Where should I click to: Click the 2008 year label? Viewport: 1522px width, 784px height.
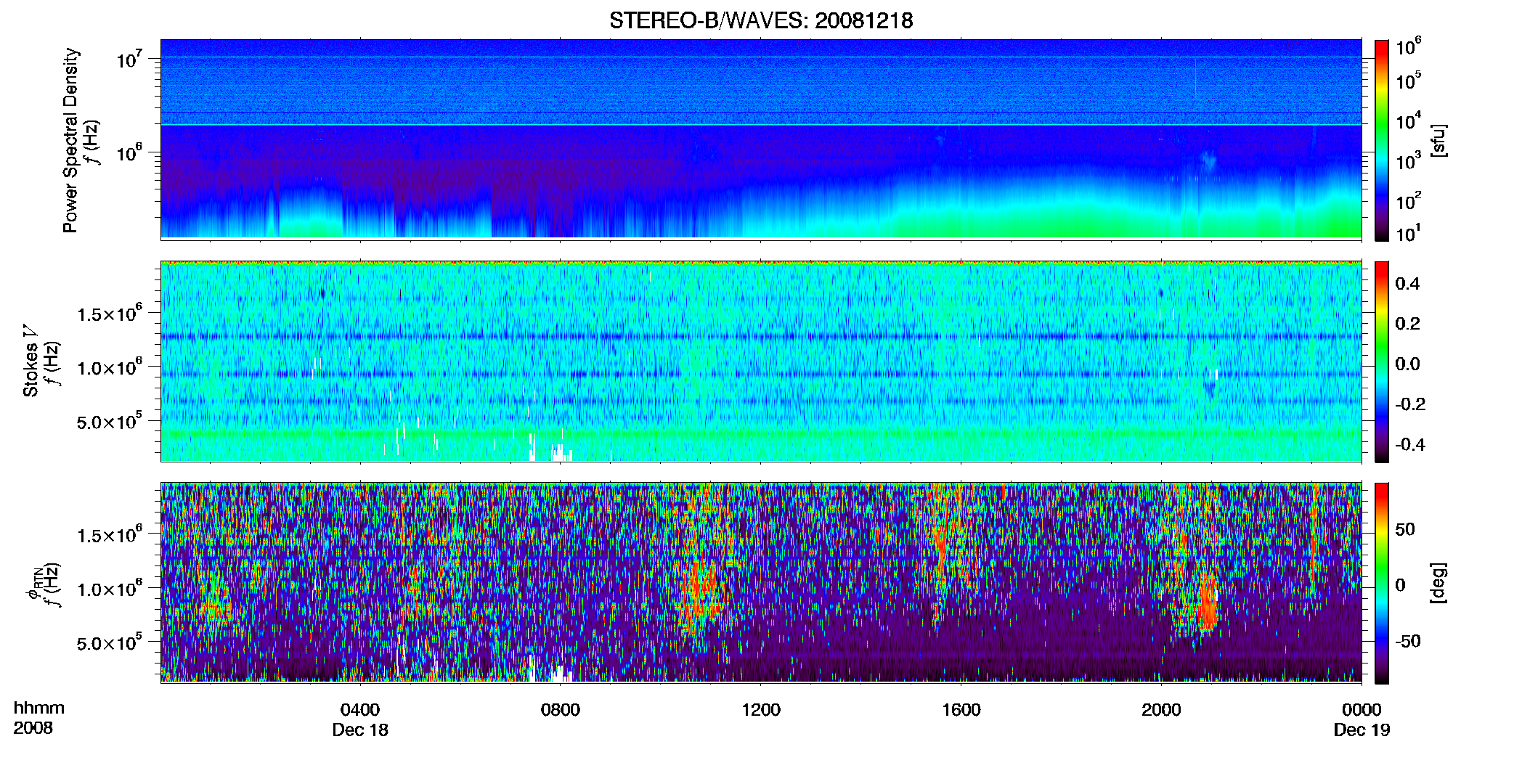pos(33,728)
